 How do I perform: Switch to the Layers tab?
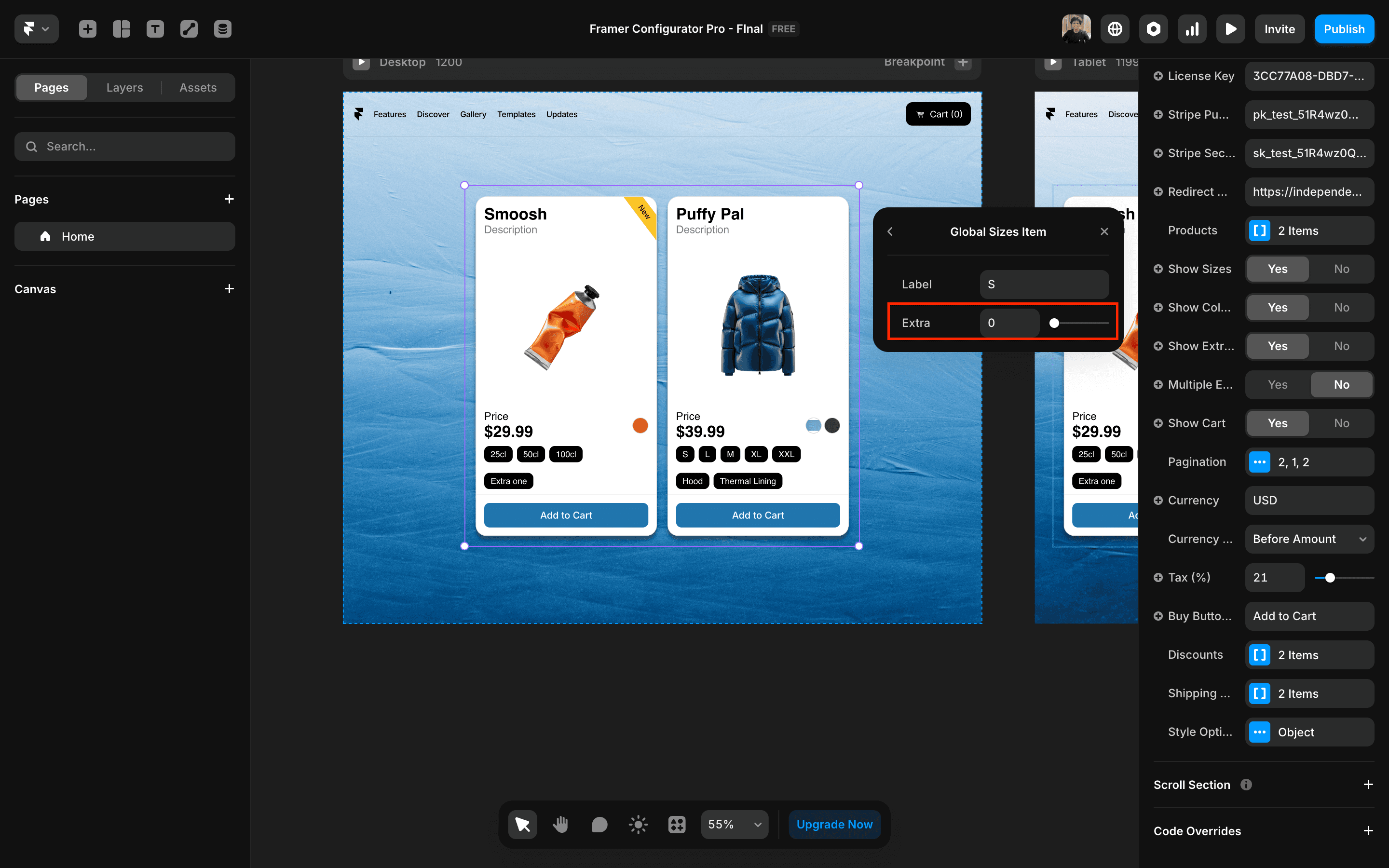[x=124, y=87]
